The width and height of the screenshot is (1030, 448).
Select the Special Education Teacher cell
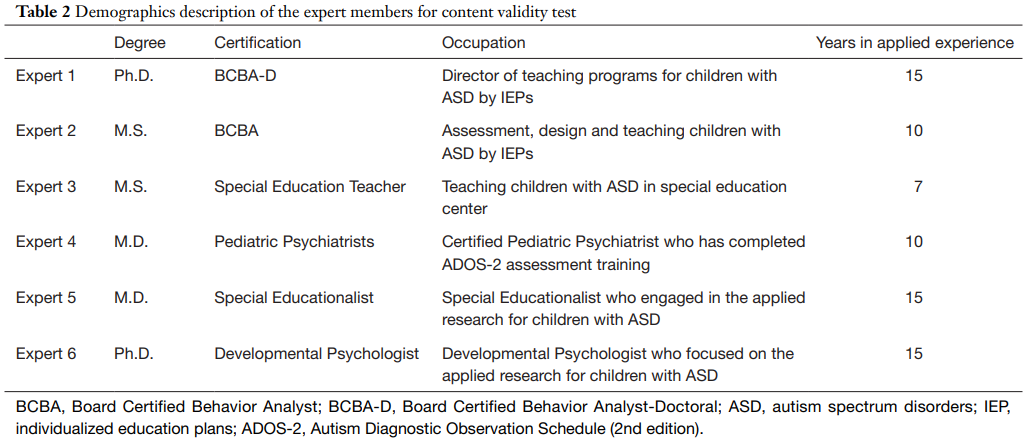[x=310, y=187]
